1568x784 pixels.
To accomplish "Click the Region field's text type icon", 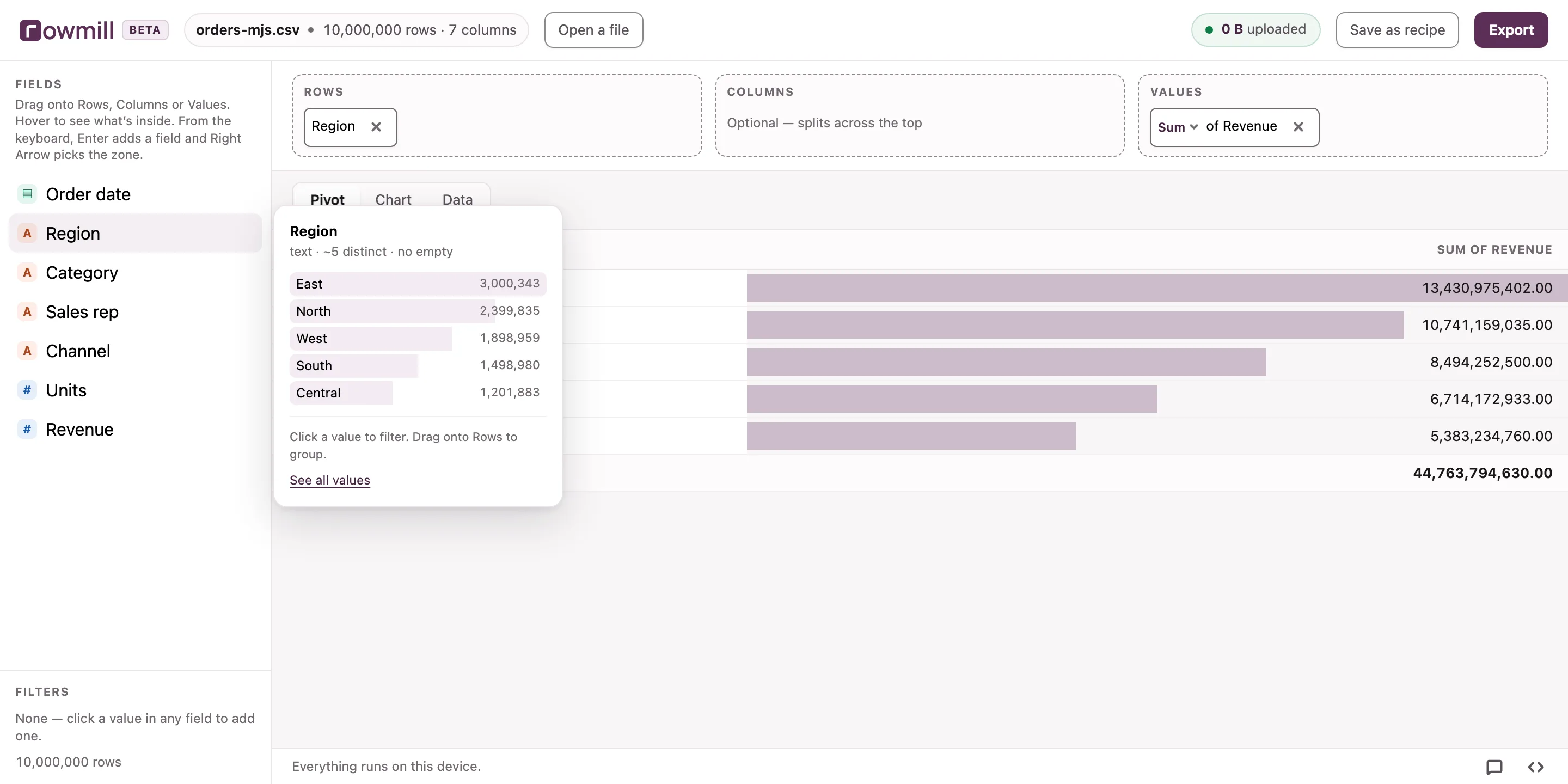I will (27, 233).
